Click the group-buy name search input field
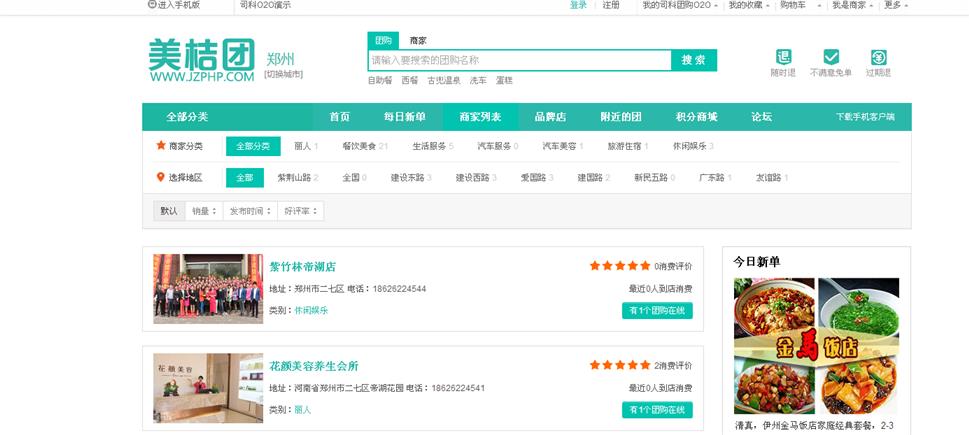969x435 pixels. coord(519,60)
